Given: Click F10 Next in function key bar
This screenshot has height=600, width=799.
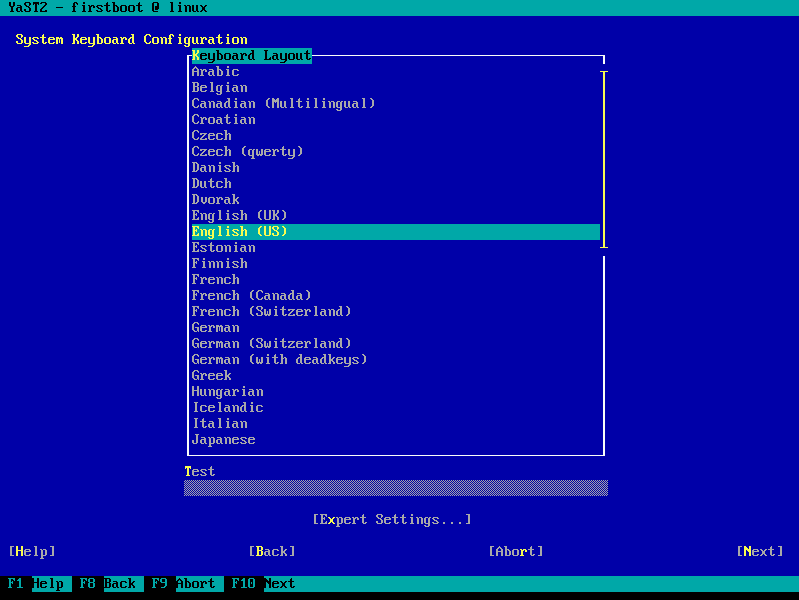Looking at the screenshot, I should tap(263, 584).
